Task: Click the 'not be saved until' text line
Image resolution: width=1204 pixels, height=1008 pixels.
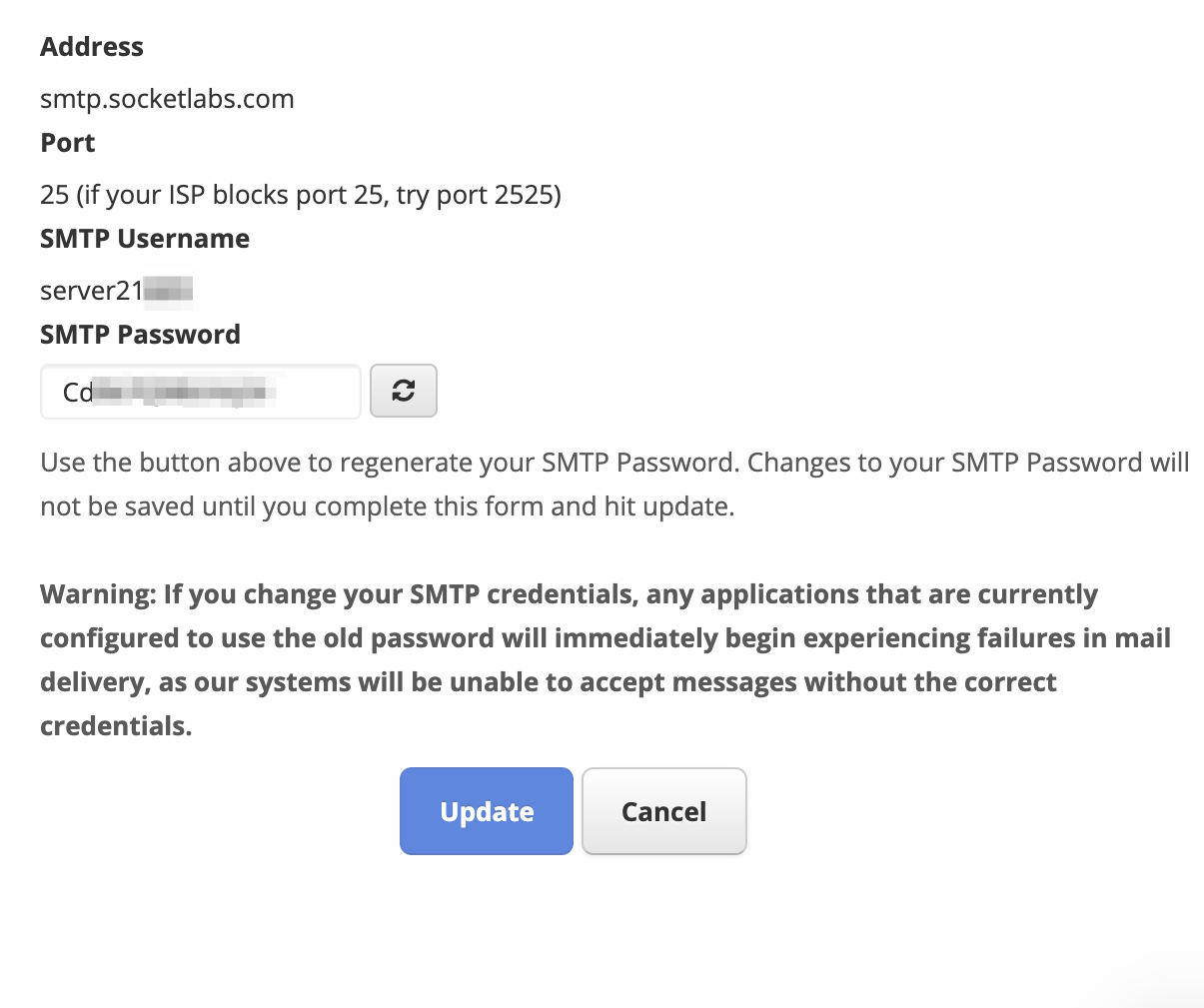Action: [387, 506]
